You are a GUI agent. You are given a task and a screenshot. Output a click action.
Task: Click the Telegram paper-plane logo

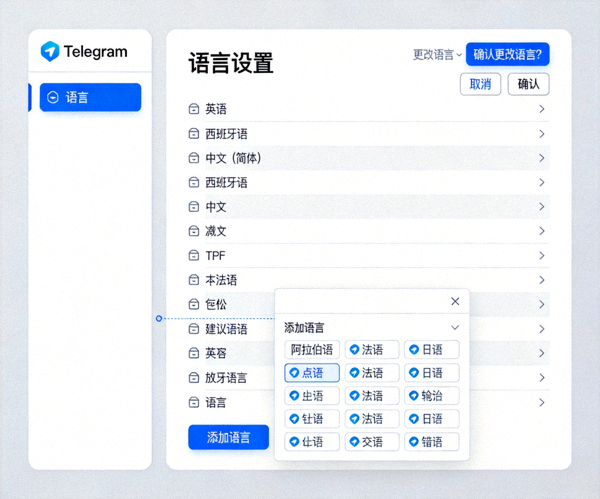point(50,51)
